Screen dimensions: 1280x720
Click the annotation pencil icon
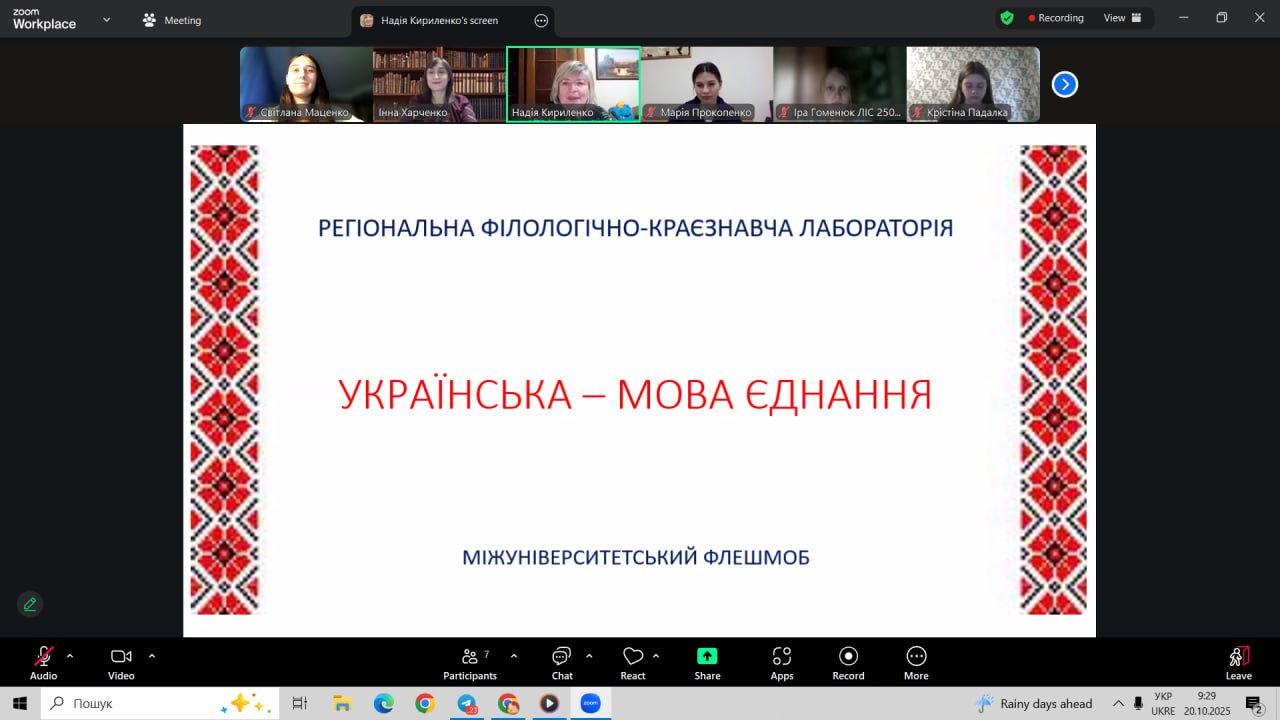pyautogui.click(x=30, y=604)
